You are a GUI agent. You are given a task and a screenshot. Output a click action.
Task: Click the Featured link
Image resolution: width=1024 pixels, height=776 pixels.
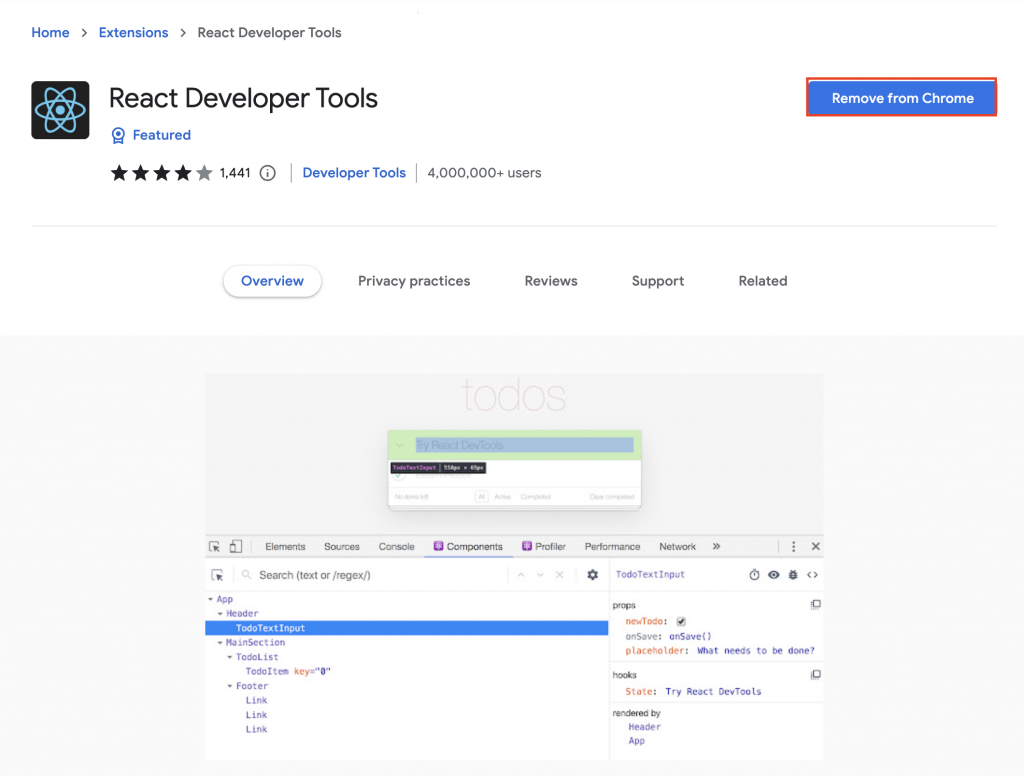tap(162, 135)
